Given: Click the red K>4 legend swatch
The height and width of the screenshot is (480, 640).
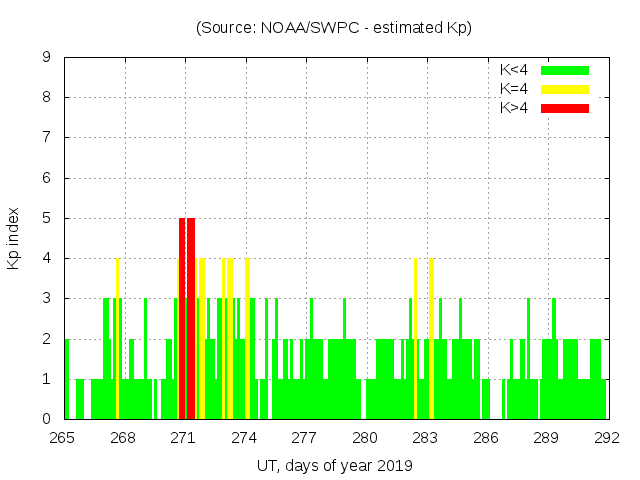Looking at the screenshot, I should pyautogui.click(x=565, y=108).
